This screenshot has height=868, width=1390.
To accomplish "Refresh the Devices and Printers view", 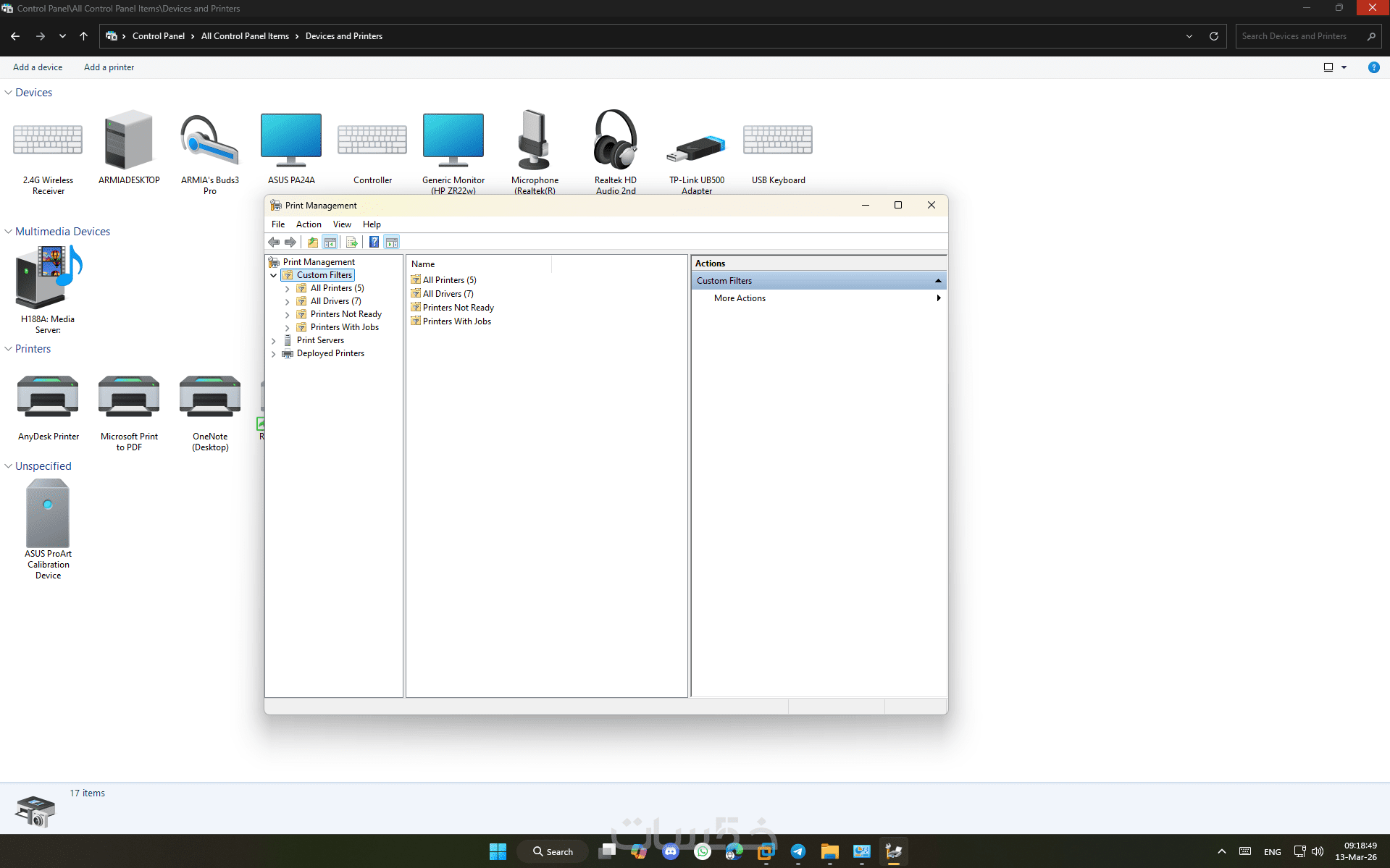I will point(1214,36).
